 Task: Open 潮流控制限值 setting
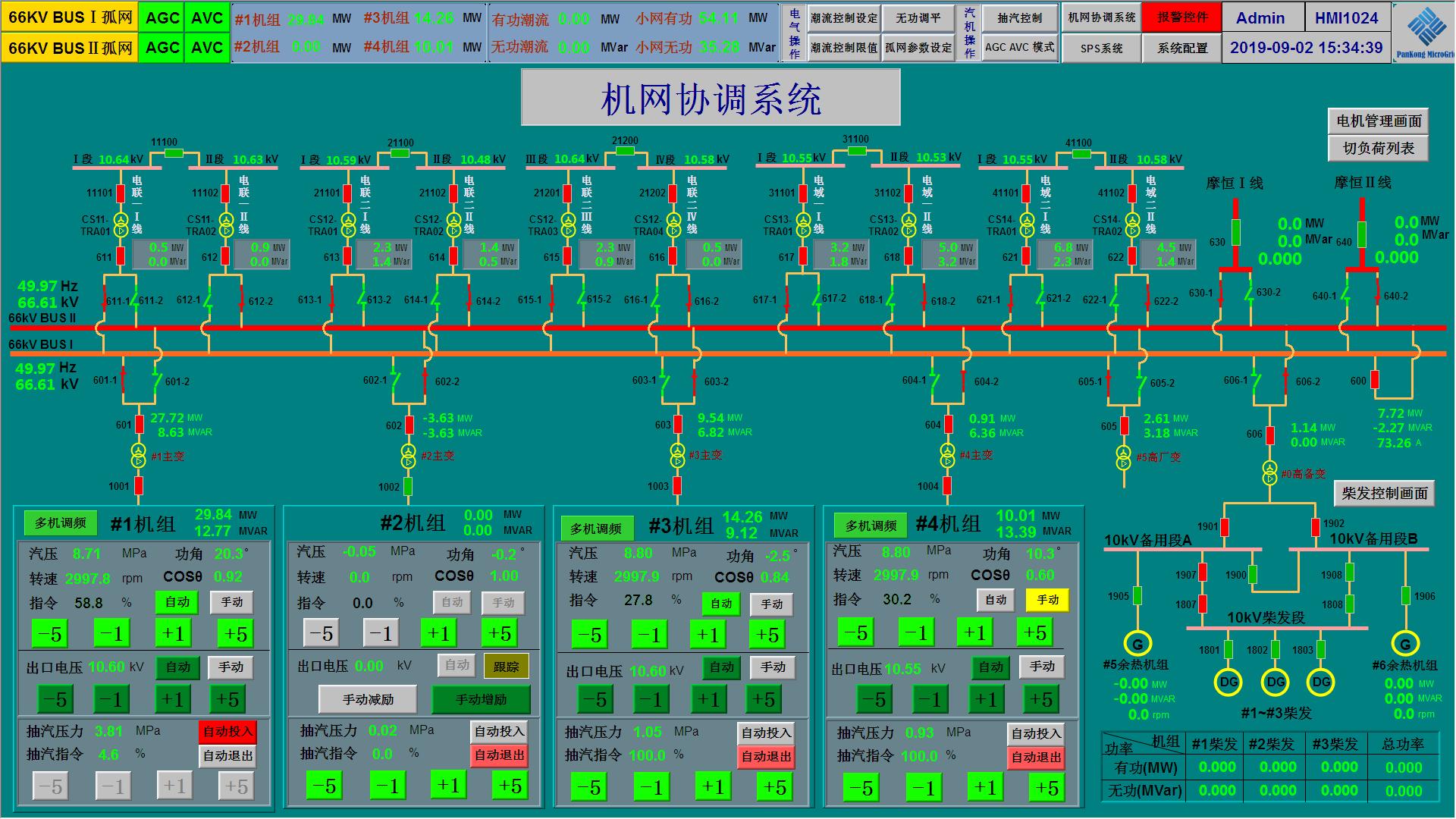(843, 47)
